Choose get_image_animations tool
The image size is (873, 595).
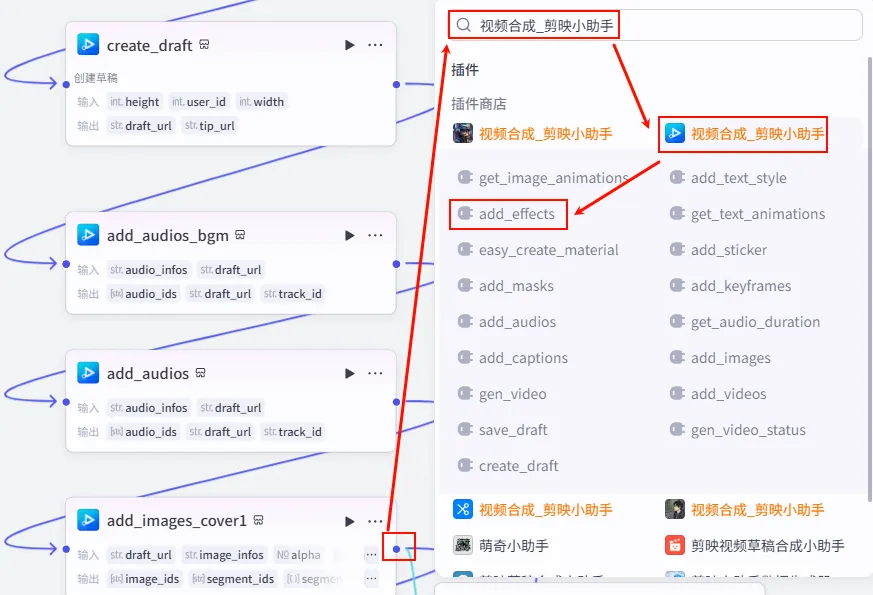pyautogui.click(x=543, y=178)
